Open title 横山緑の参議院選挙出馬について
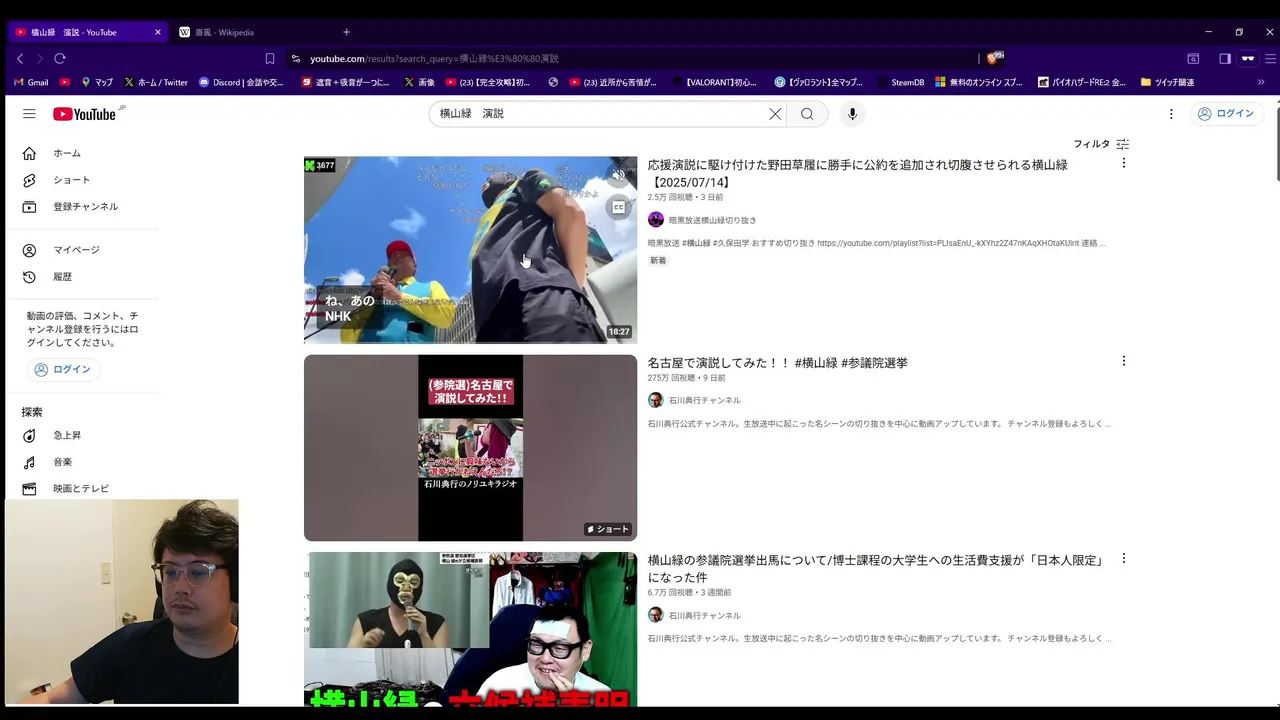Viewport: 1280px width, 720px height. pos(875,569)
